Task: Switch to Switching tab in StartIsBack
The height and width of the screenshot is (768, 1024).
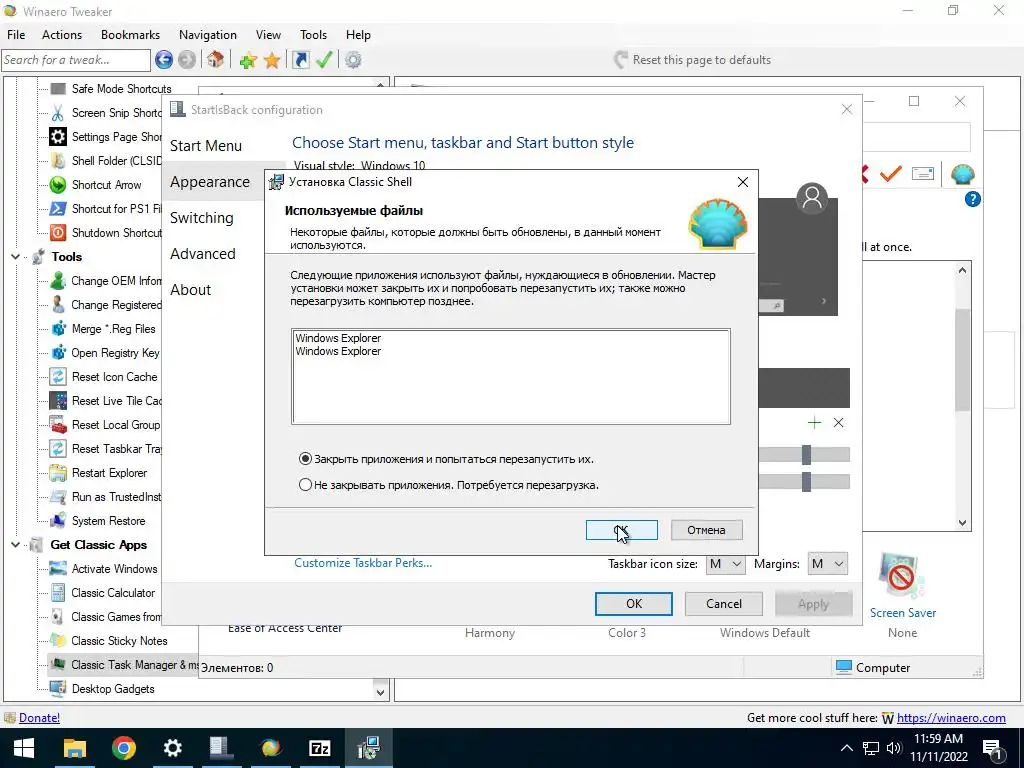Action: point(202,218)
